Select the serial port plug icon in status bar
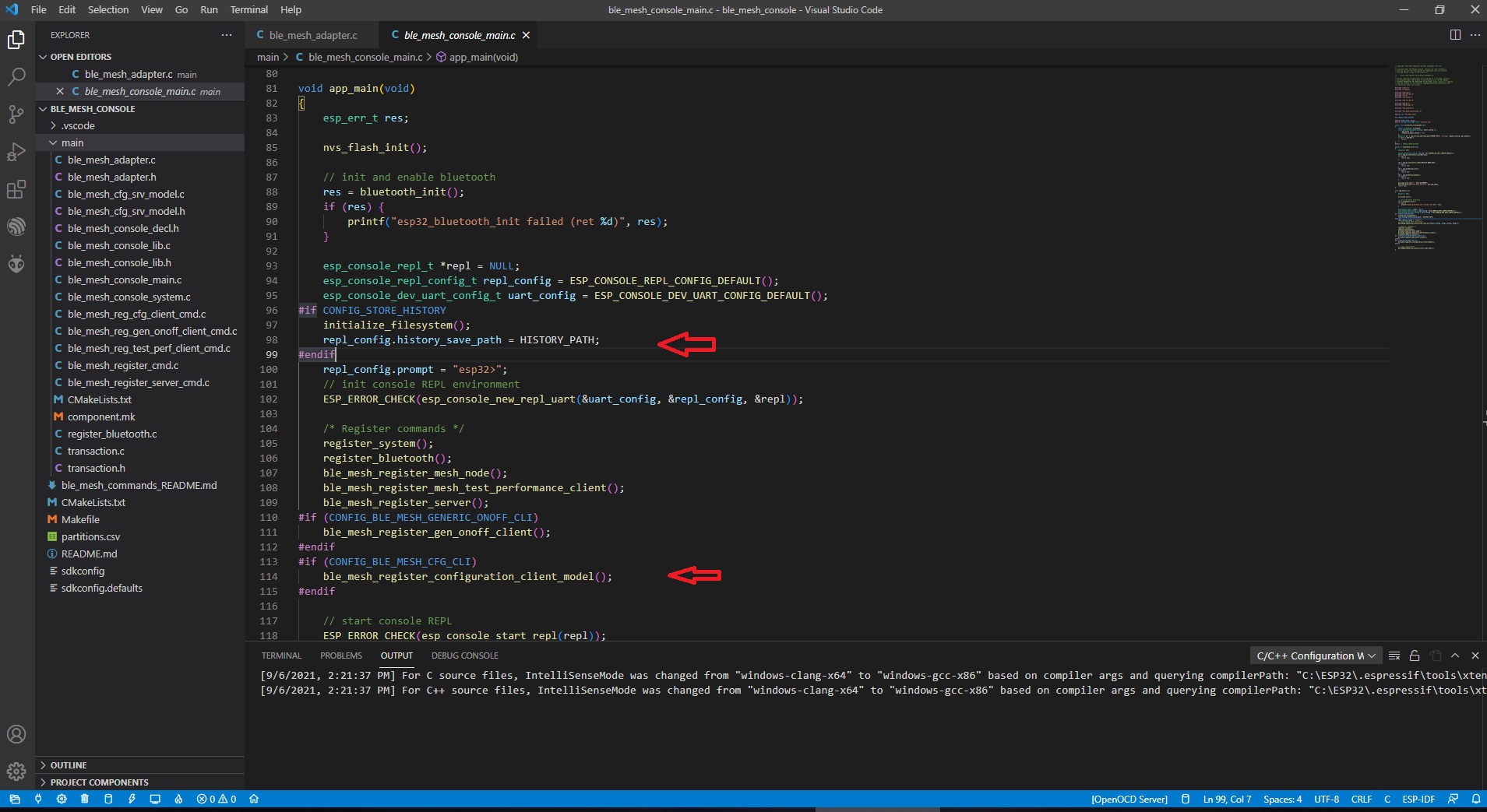The image size is (1487, 812). [38, 799]
